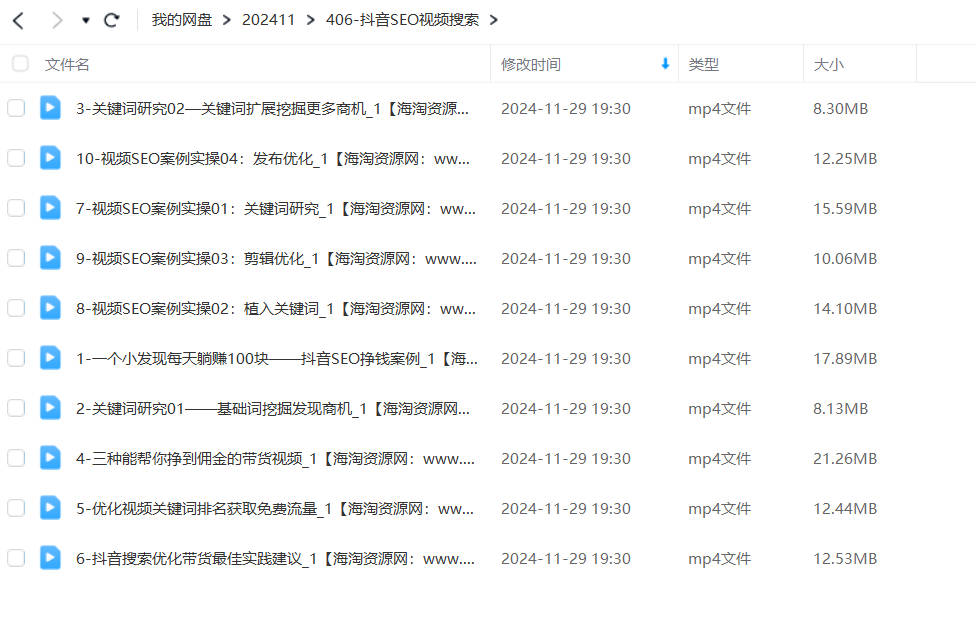This screenshot has width=976, height=617.
Task: Click size value 14.10MB
Action: click(845, 309)
